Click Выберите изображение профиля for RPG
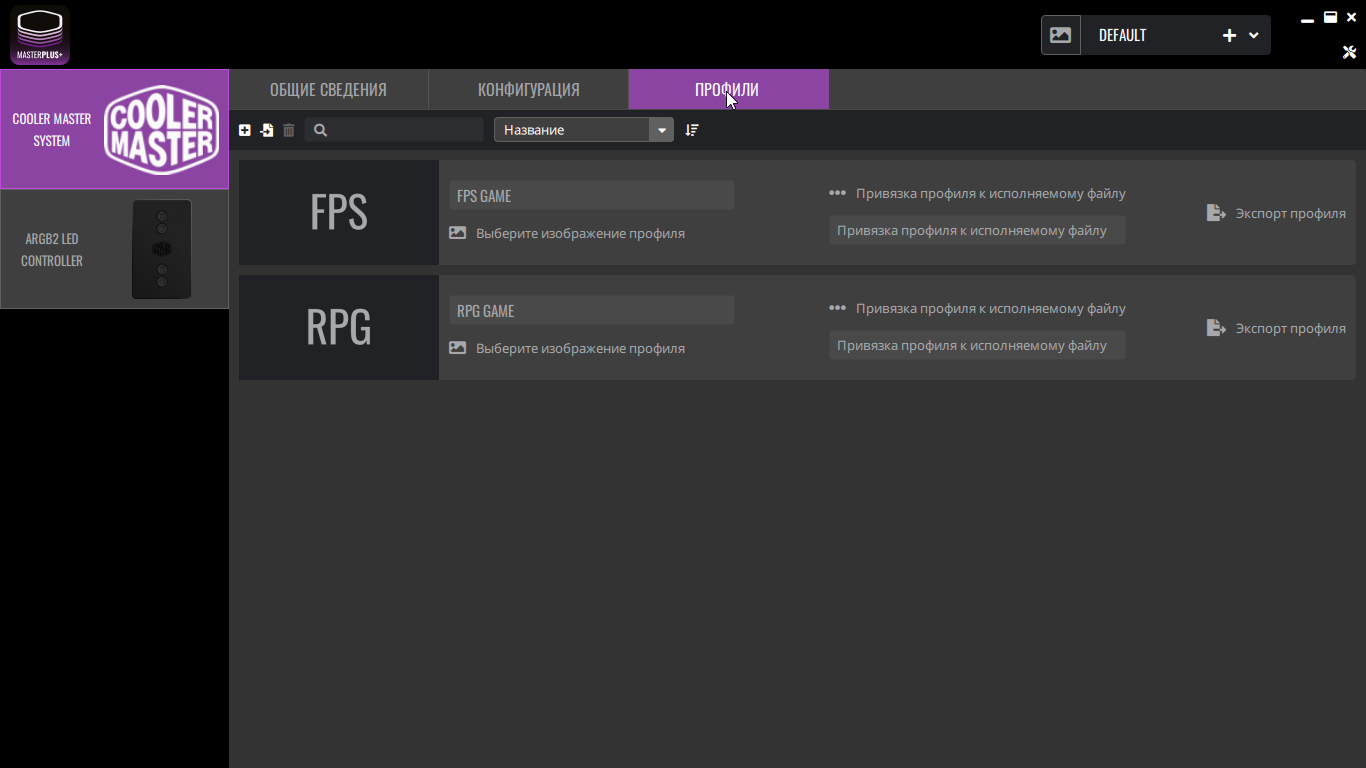Screen dimensions: 1366x768 581,348
